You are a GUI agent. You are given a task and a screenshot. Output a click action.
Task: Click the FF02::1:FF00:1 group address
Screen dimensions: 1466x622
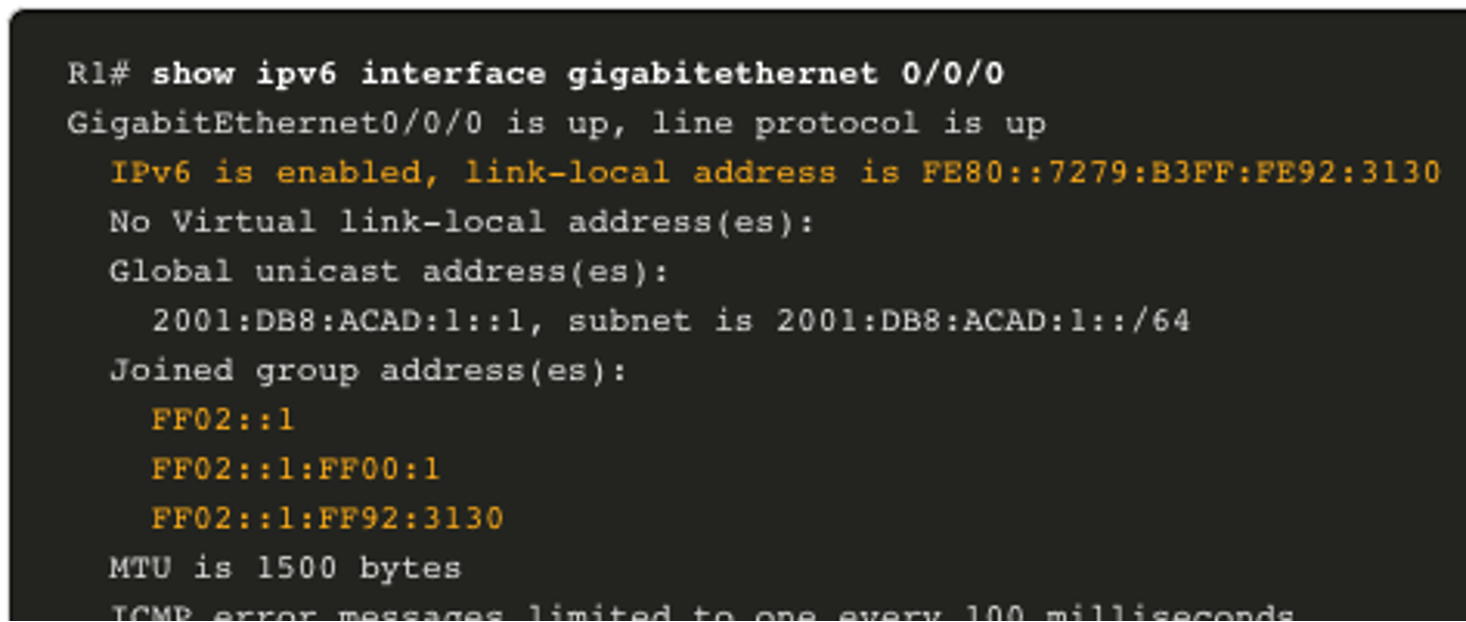pyautogui.click(x=296, y=469)
